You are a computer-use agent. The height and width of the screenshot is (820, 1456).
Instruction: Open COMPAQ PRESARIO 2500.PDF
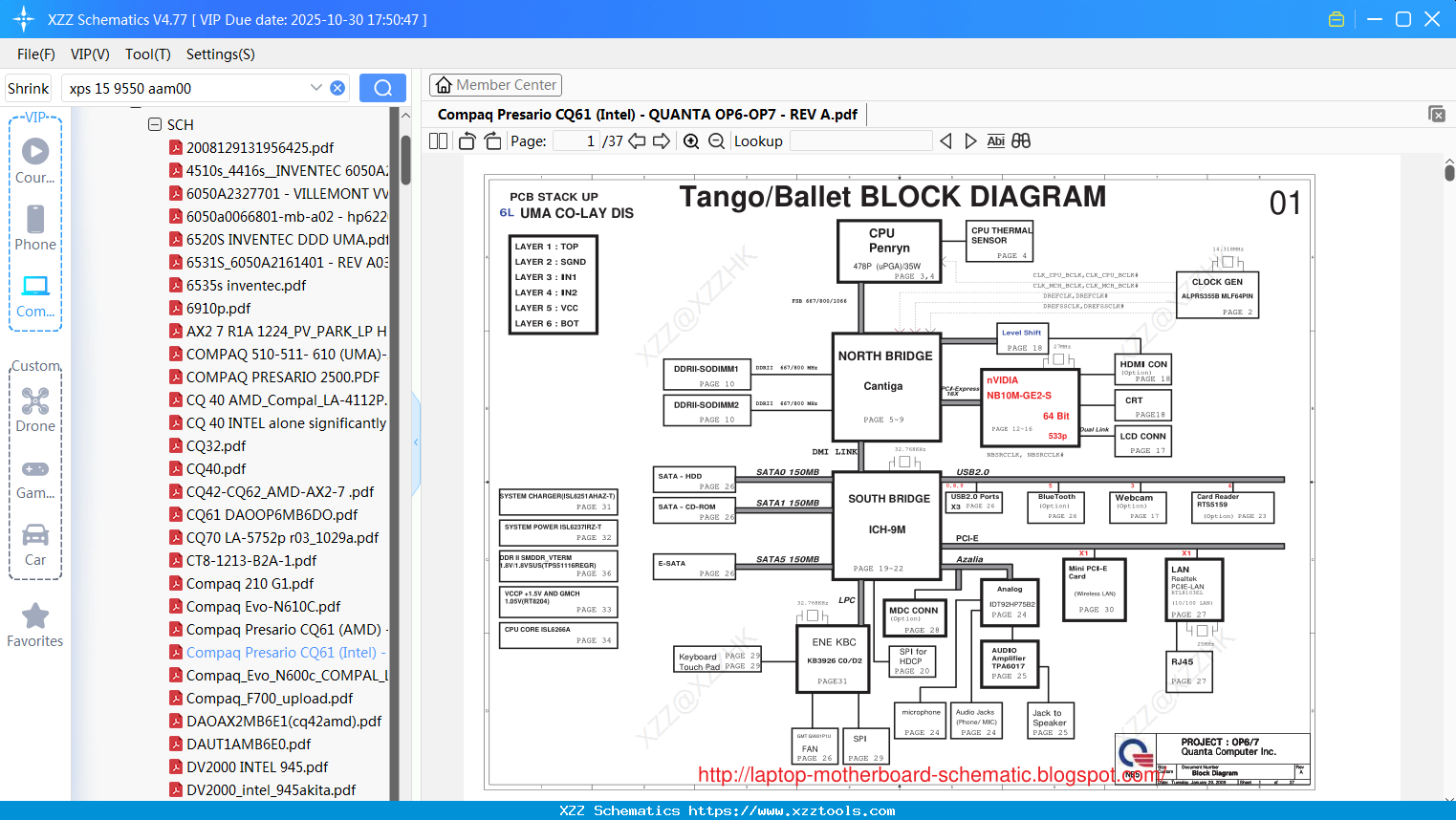click(x=282, y=377)
